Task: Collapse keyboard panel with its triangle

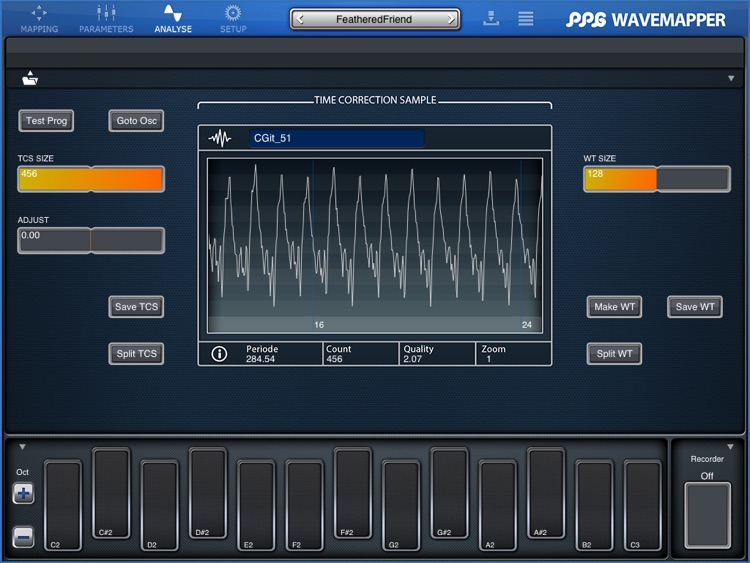Action: [x=22, y=447]
